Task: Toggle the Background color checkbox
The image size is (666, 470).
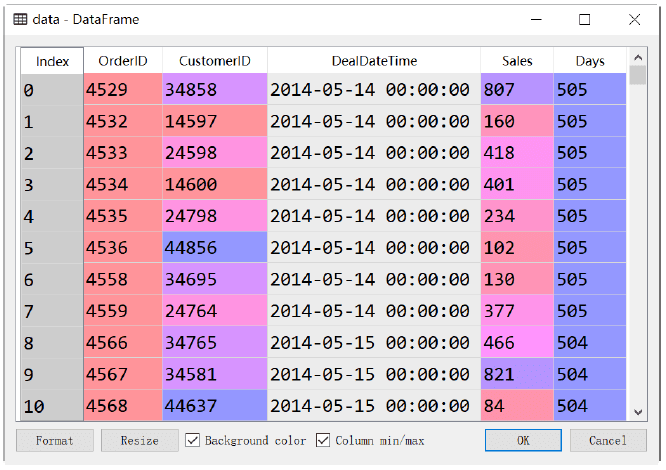Action: [192, 440]
